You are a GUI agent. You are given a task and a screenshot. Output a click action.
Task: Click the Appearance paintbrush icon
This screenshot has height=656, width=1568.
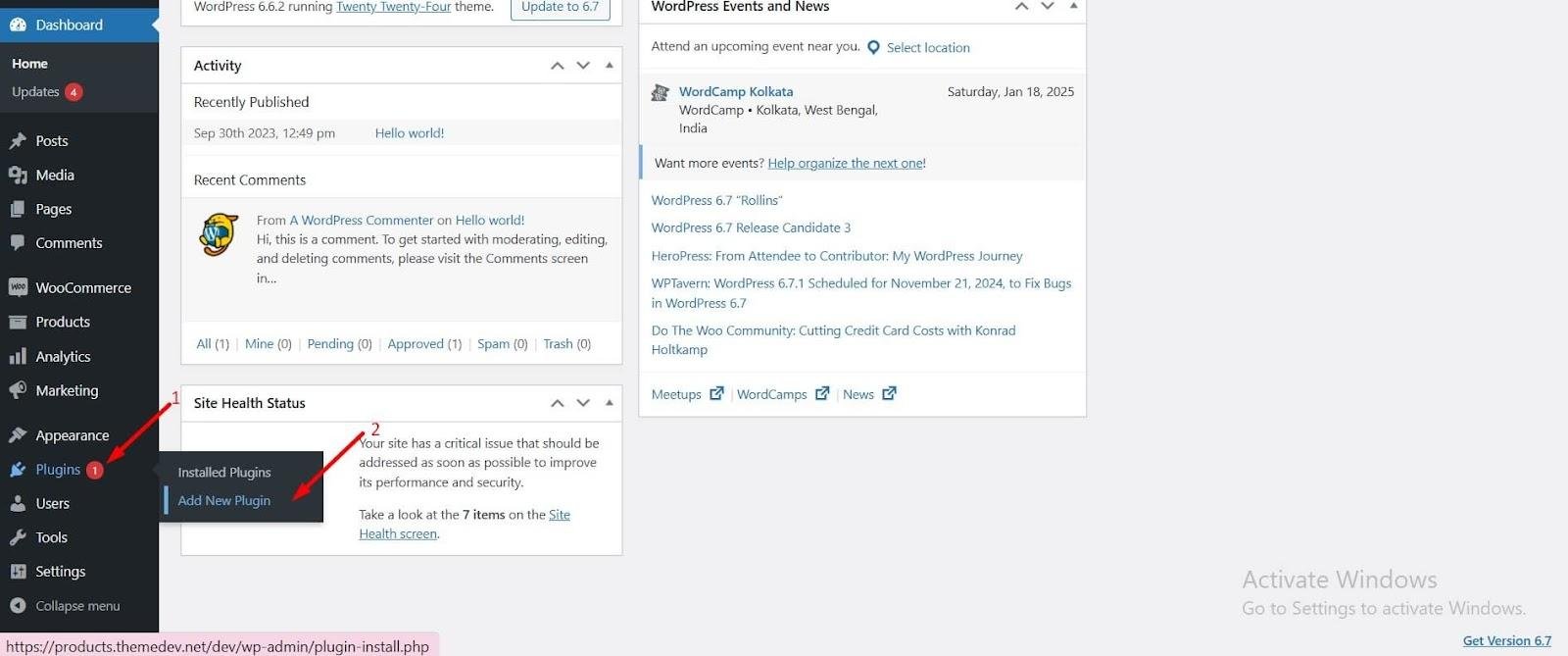18,435
